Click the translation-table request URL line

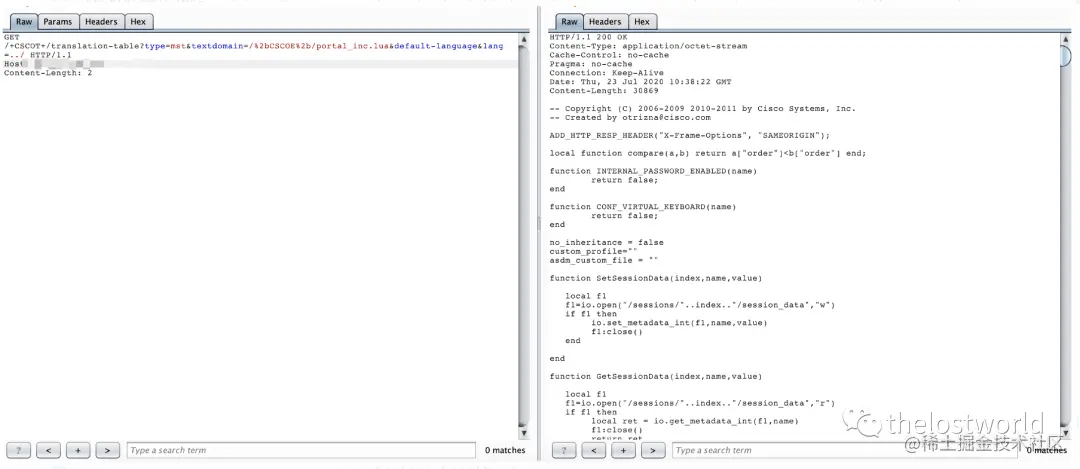coord(253,46)
